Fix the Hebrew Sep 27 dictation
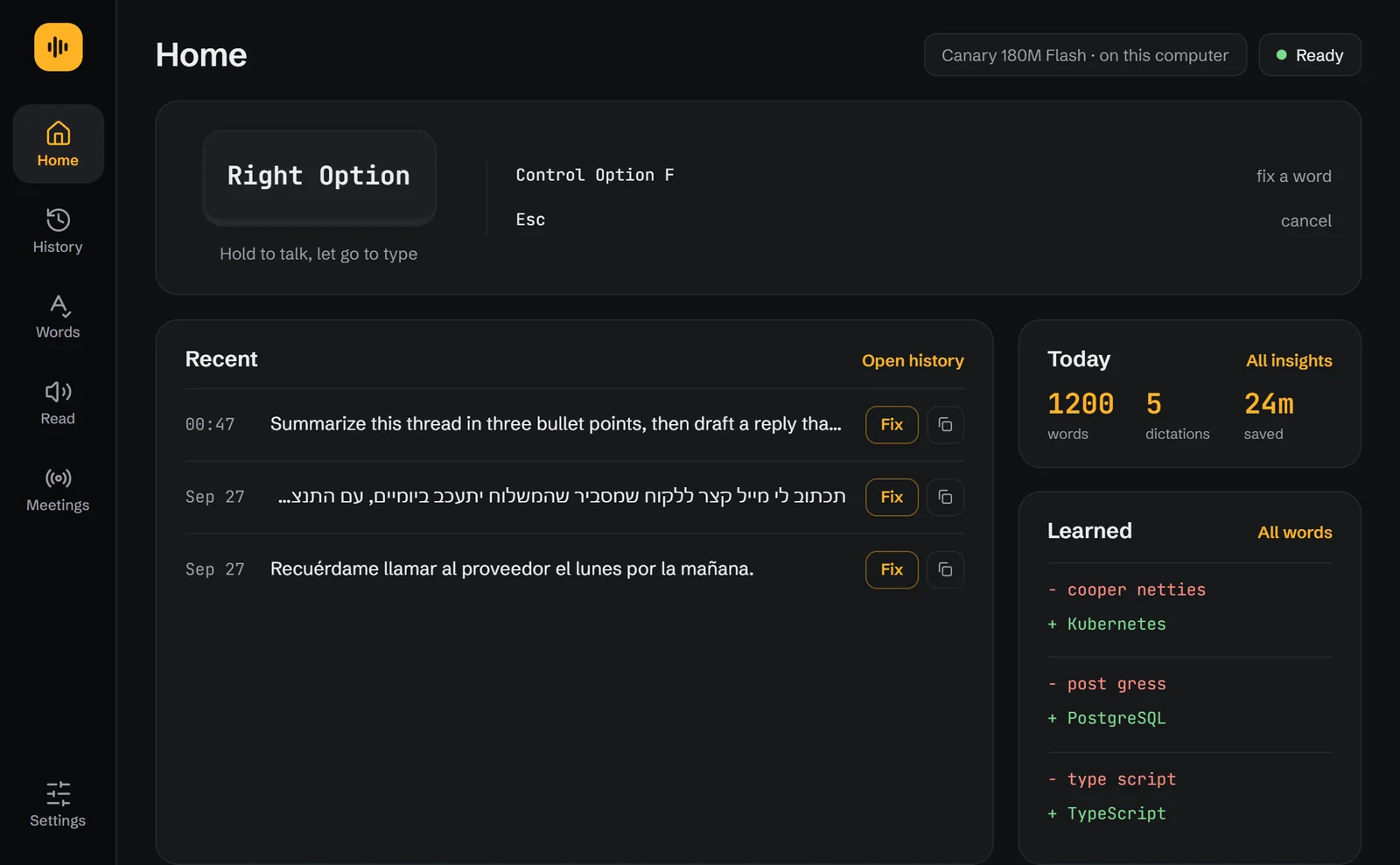1400x865 pixels. (x=892, y=497)
